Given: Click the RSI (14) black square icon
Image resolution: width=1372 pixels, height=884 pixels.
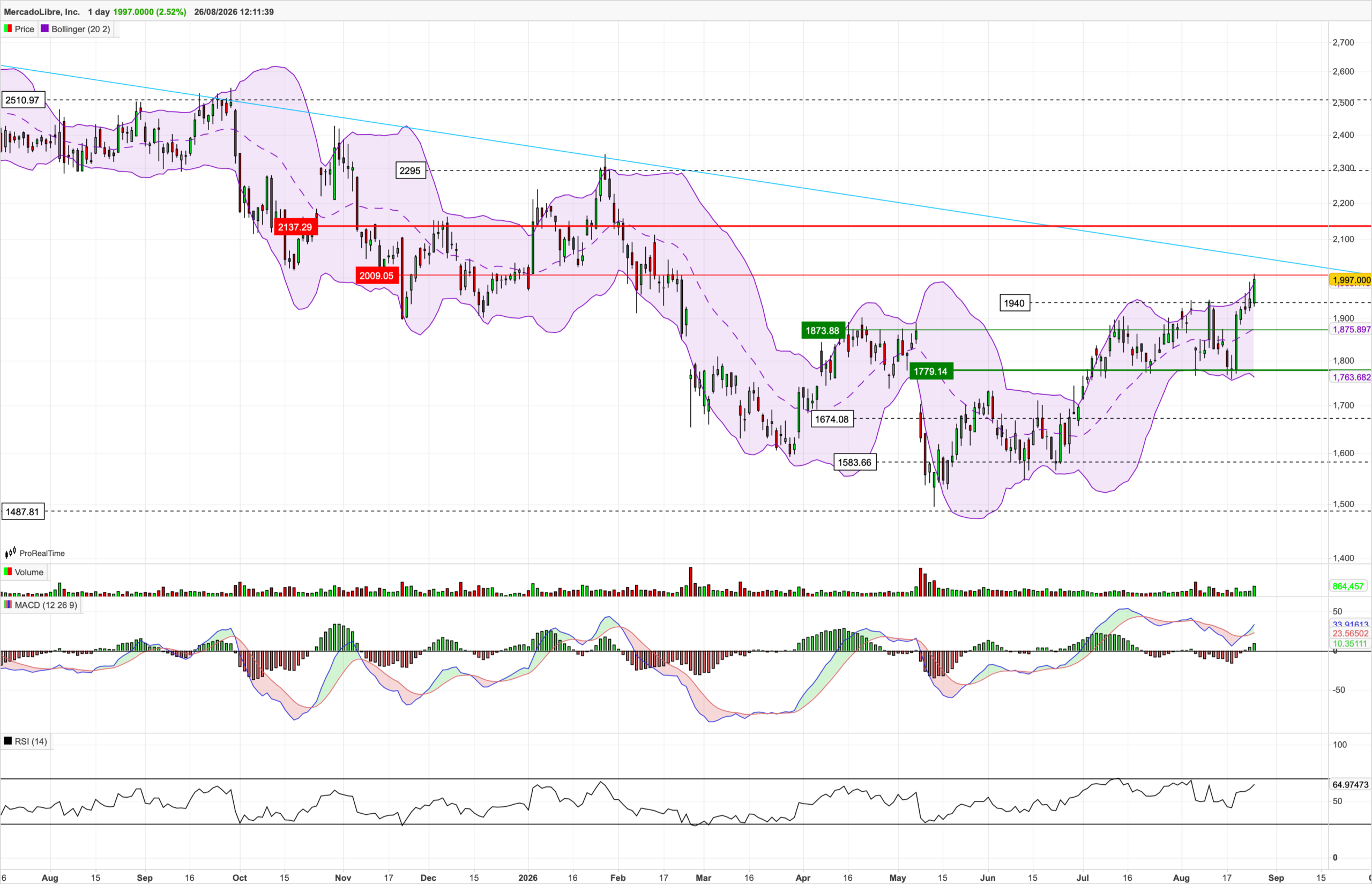Looking at the screenshot, I should pyautogui.click(x=8, y=741).
